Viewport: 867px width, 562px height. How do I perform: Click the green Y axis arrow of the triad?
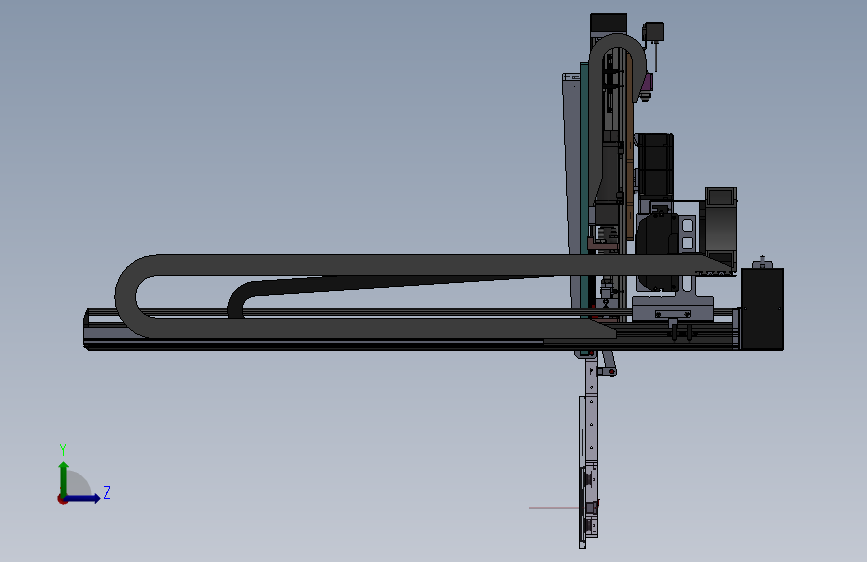[x=63, y=478]
